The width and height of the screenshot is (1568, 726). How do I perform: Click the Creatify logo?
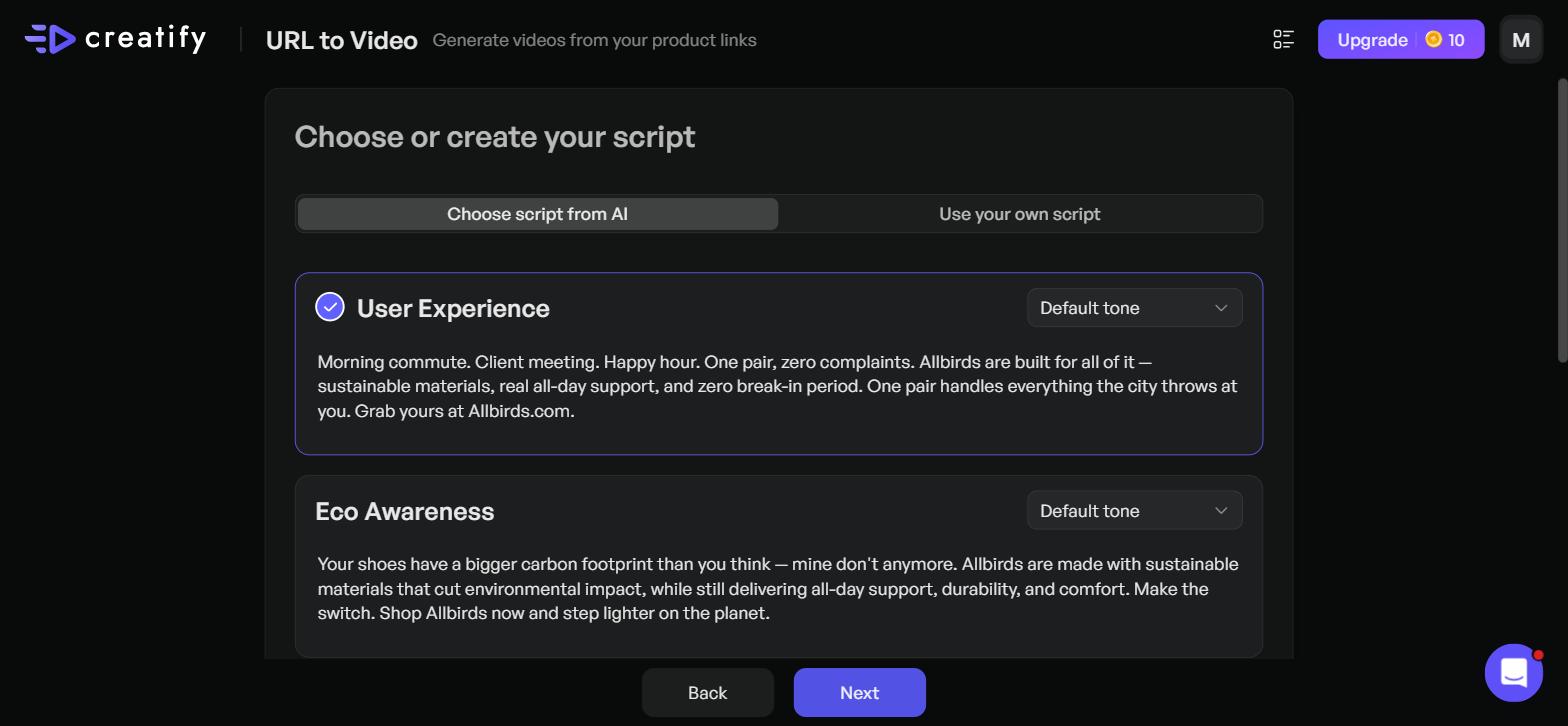(x=115, y=39)
